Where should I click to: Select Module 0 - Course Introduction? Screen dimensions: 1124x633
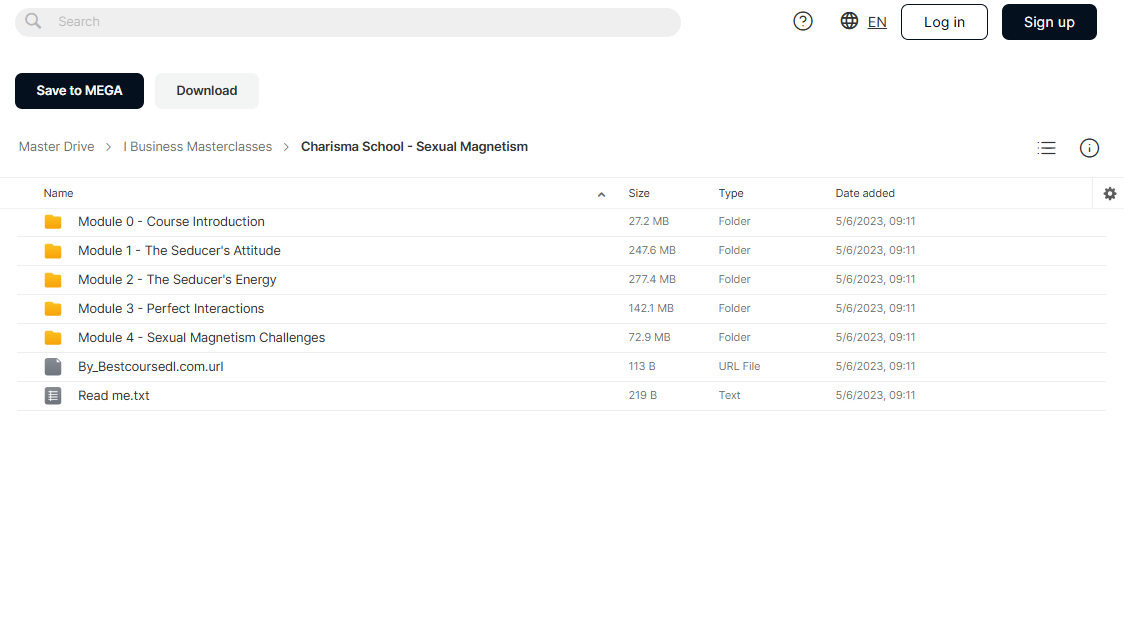171,222
